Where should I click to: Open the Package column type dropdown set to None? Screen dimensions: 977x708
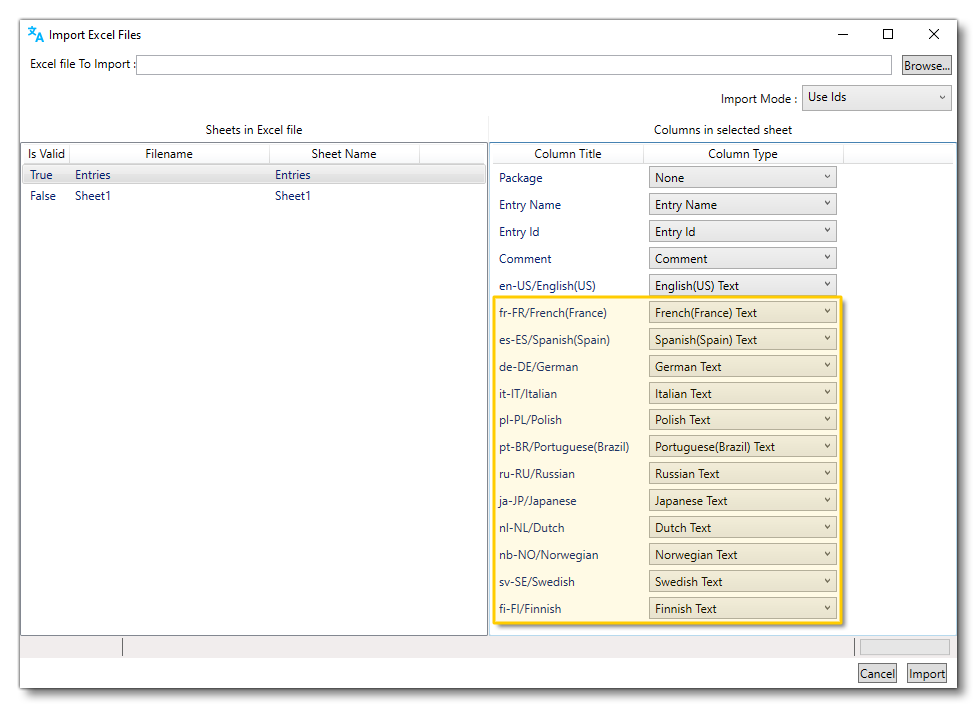(742, 177)
